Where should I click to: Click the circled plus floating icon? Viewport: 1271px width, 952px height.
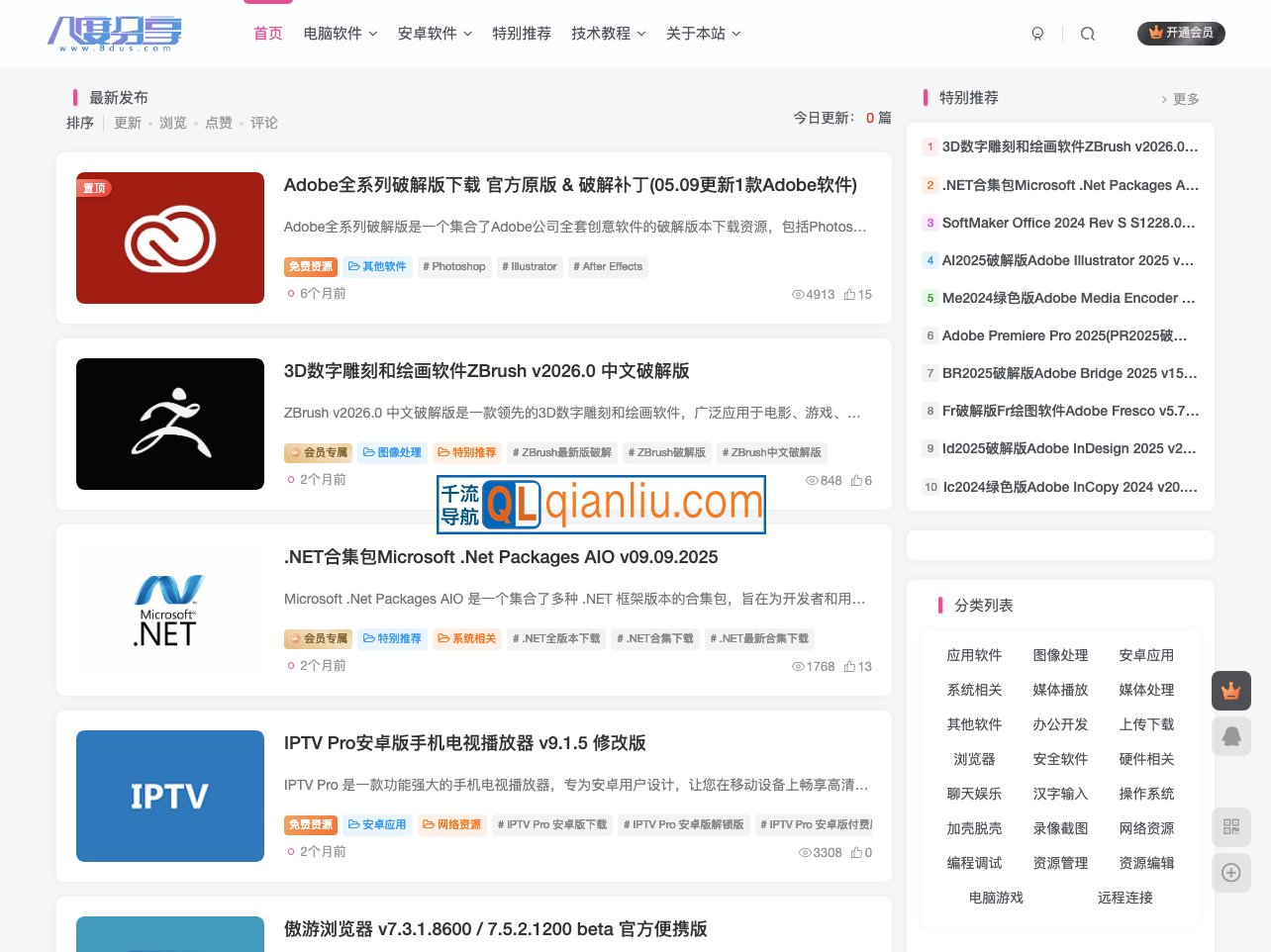(x=1231, y=873)
